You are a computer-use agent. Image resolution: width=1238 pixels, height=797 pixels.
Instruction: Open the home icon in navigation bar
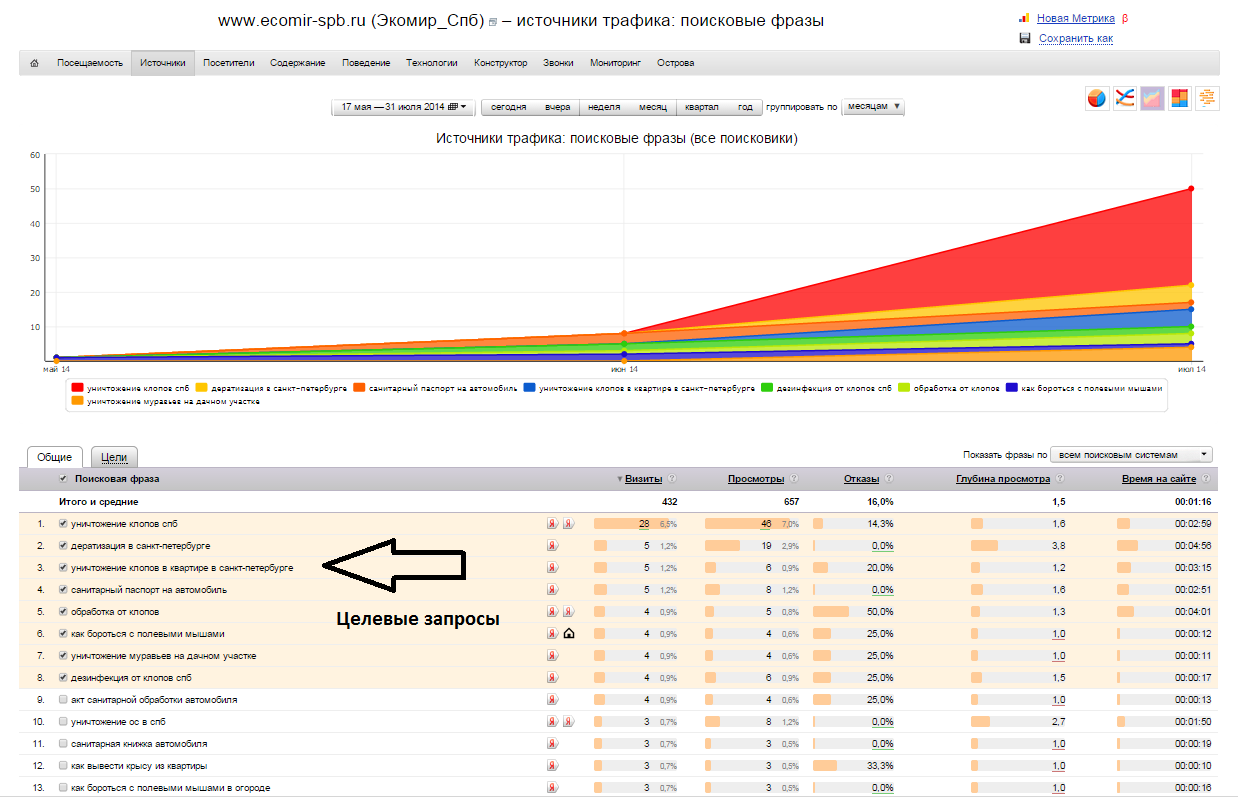pos(35,63)
